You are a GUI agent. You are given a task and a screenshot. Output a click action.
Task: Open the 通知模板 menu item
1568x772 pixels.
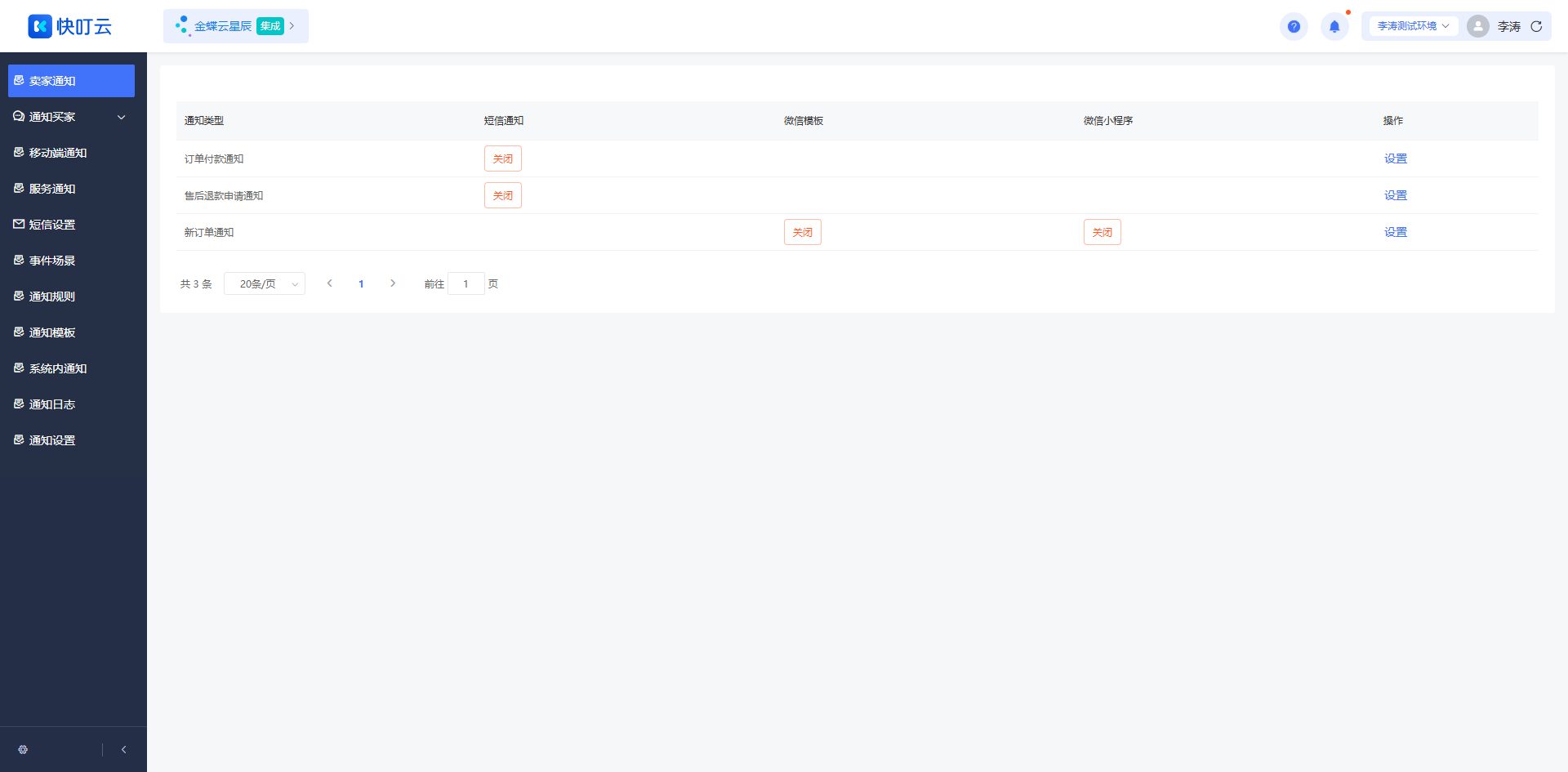[x=71, y=332]
